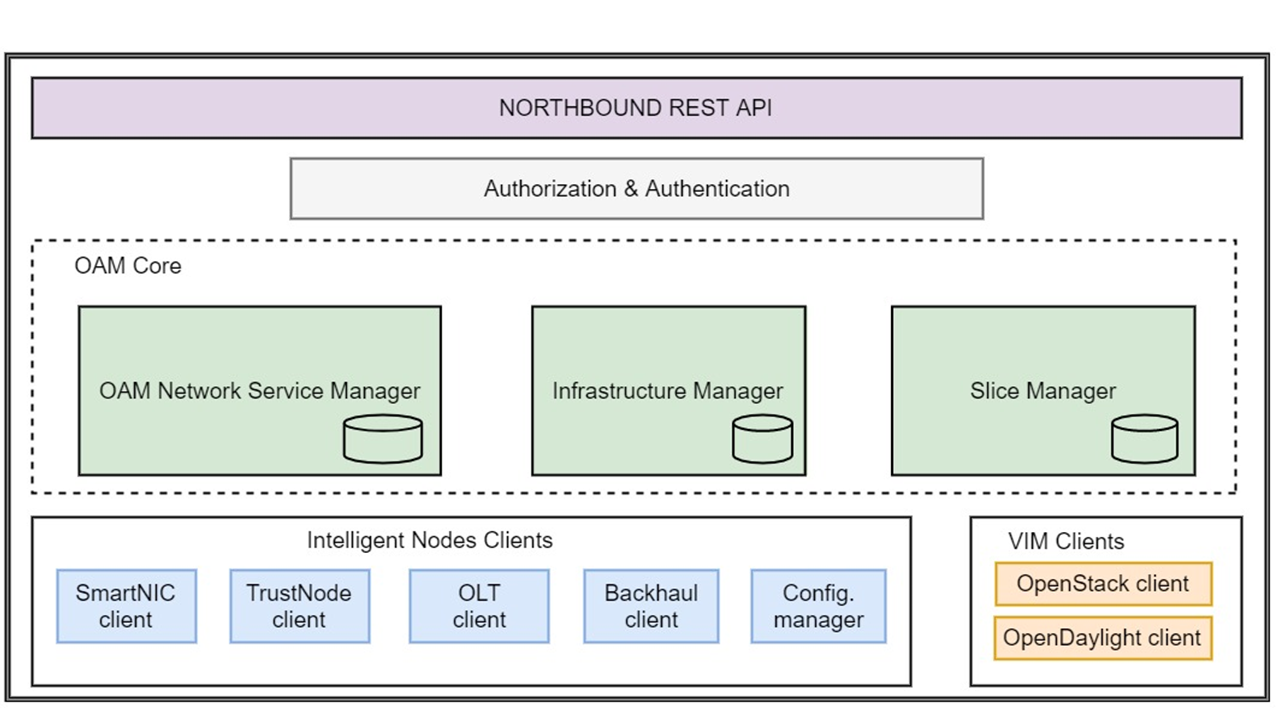Screen dimensions: 1280x720
Task: Click the OAM Network Service Manager database icon
Action: (383, 439)
